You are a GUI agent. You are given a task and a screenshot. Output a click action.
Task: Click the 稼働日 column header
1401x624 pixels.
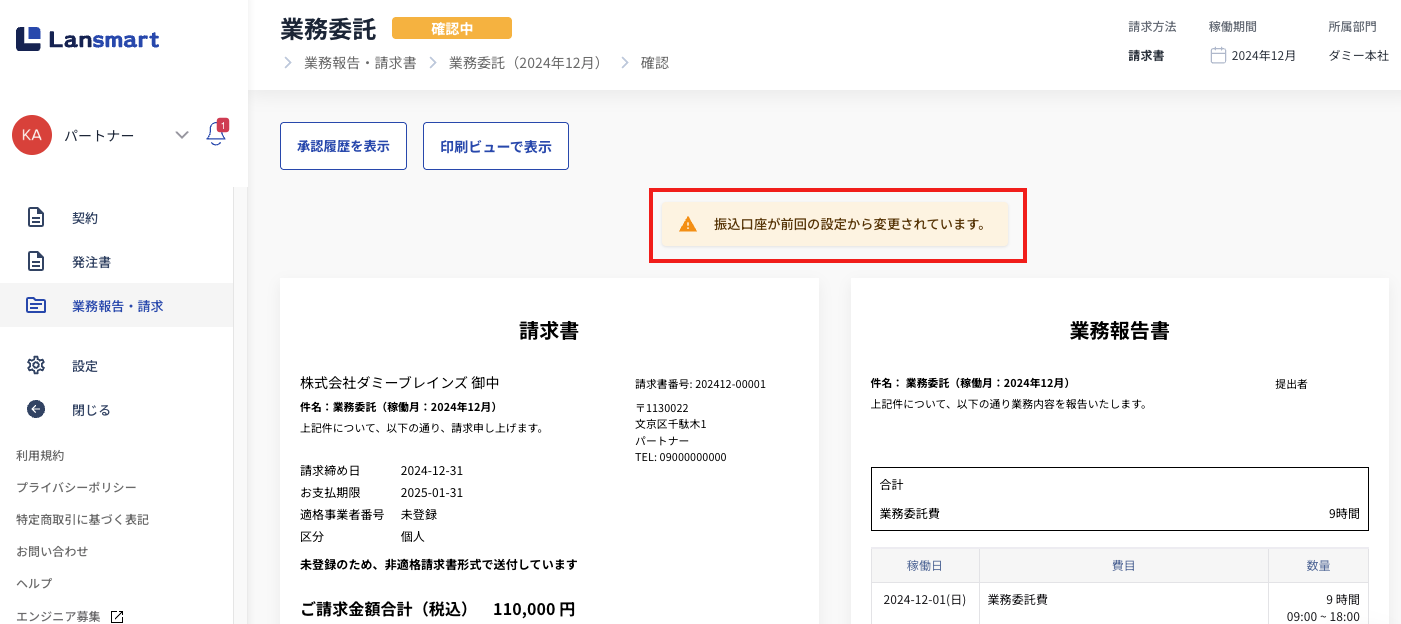pyautogui.click(x=925, y=566)
